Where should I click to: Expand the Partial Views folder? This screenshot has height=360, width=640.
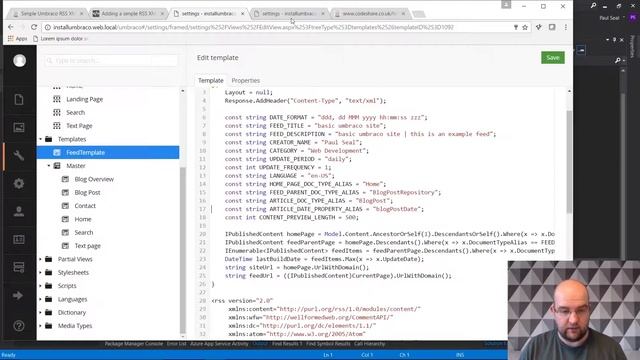click(x=40, y=259)
